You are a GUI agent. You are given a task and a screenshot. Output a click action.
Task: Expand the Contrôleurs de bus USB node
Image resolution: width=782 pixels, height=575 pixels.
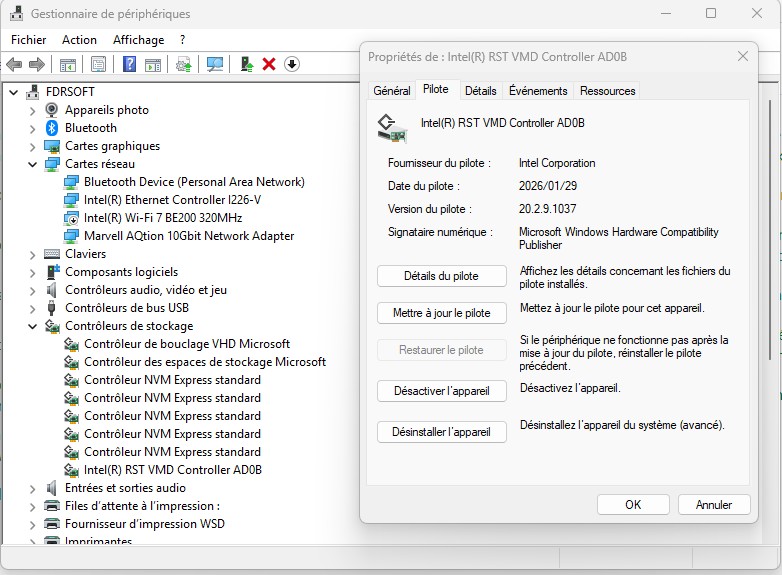point(33,308)
